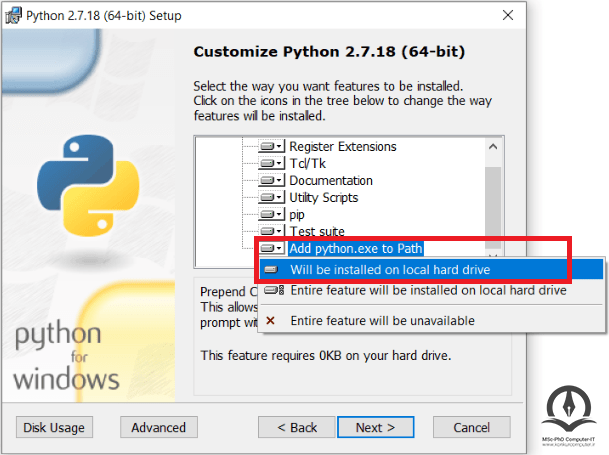
Task: Select the Register Extensions tree label
Action: (x=343, y=146)
